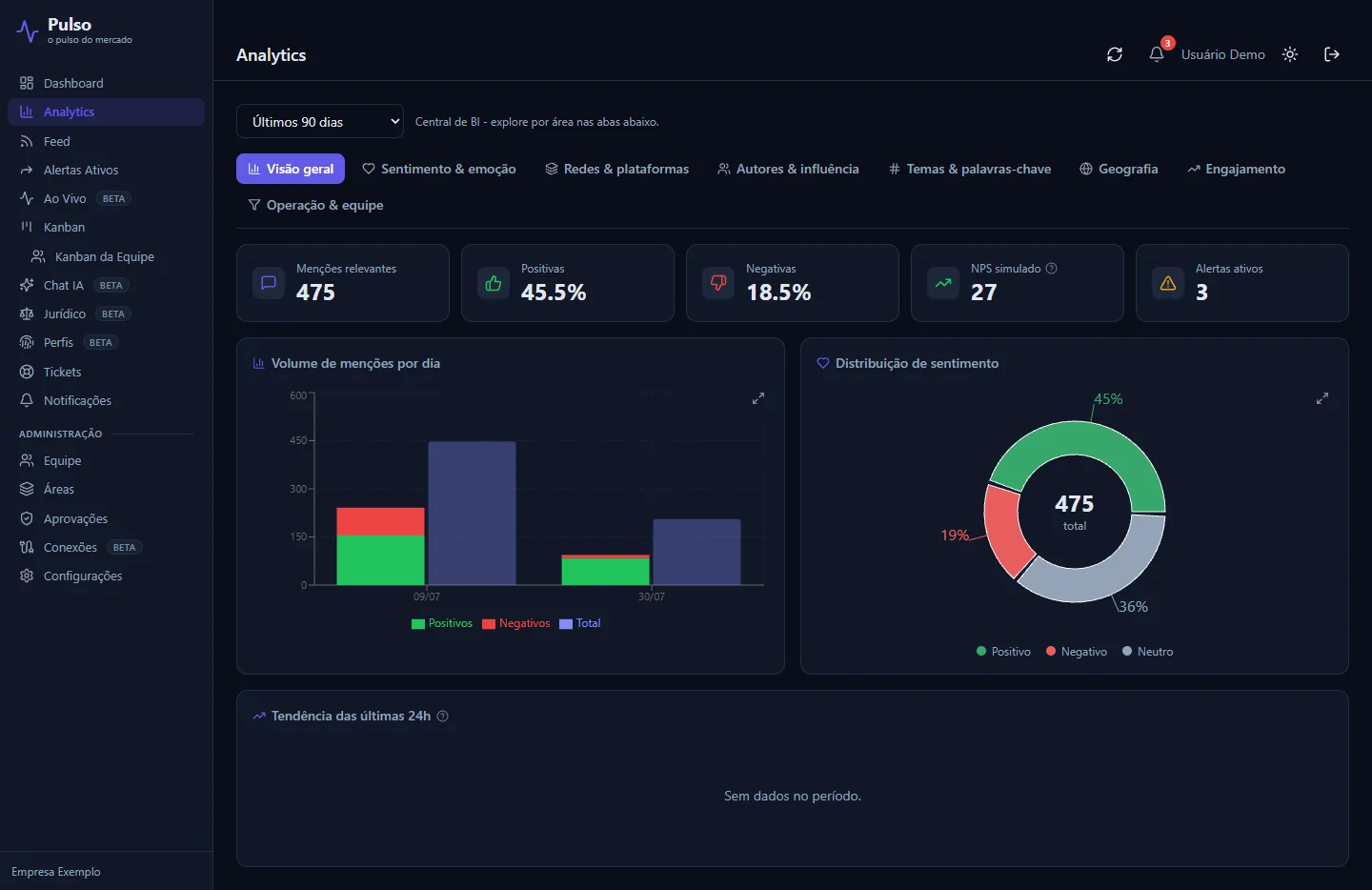Open Chat IA in the sidebar
The width and height of the screenshot is (1372, 890).
click(x=106, y=285)
